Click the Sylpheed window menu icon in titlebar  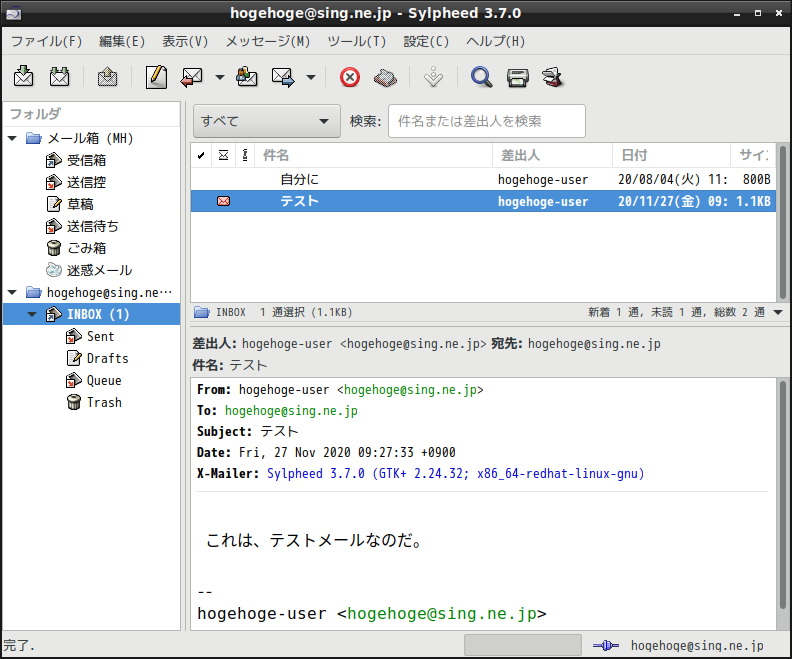pyautogui.click(x=14, y=13)
